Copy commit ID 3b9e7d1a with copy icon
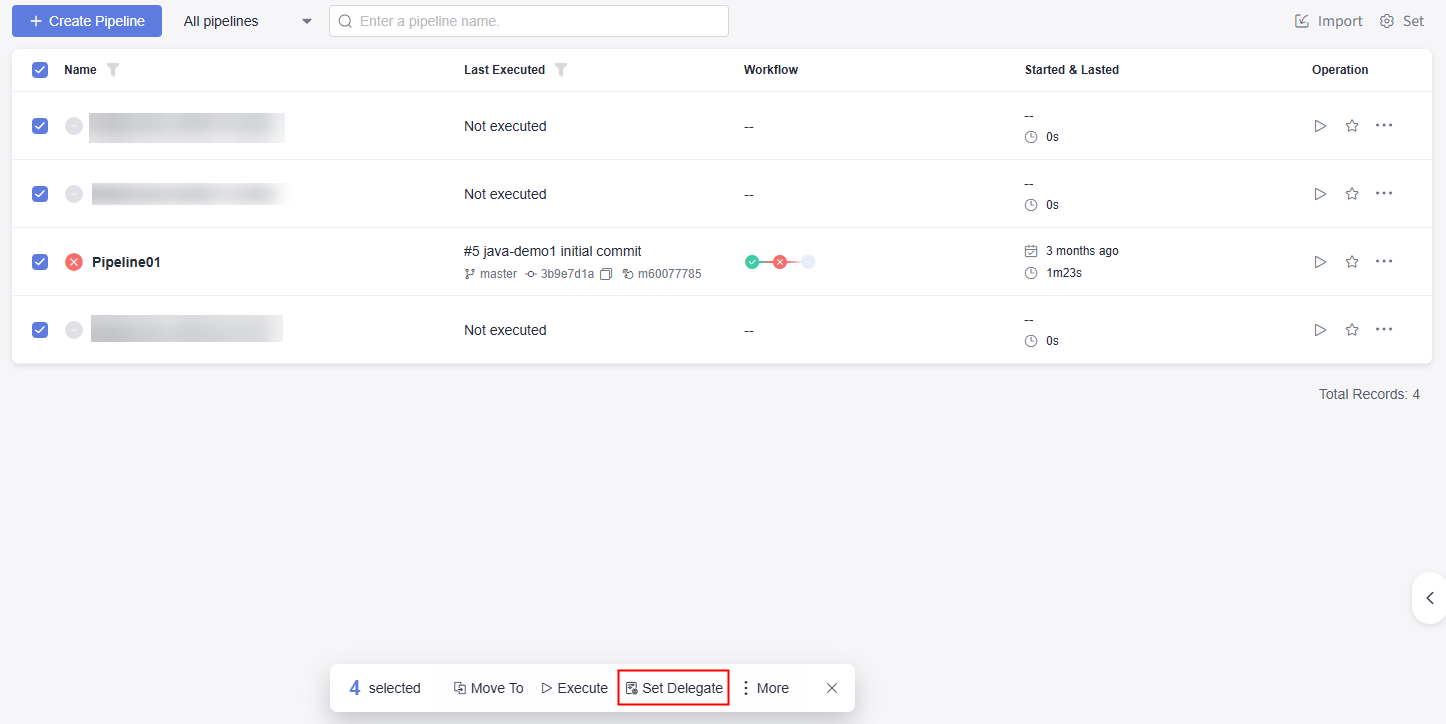The width and height of the screenshot is (1446, 724). 606,274
